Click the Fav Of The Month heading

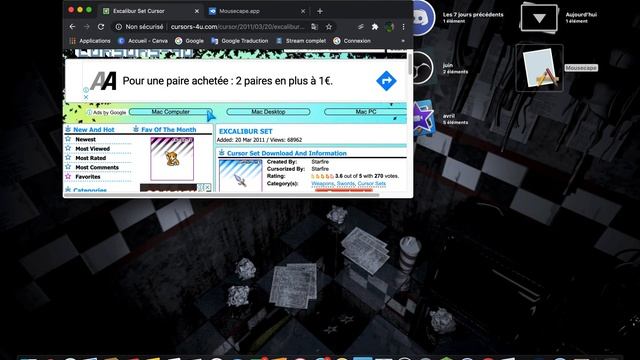tap(169, 129)
